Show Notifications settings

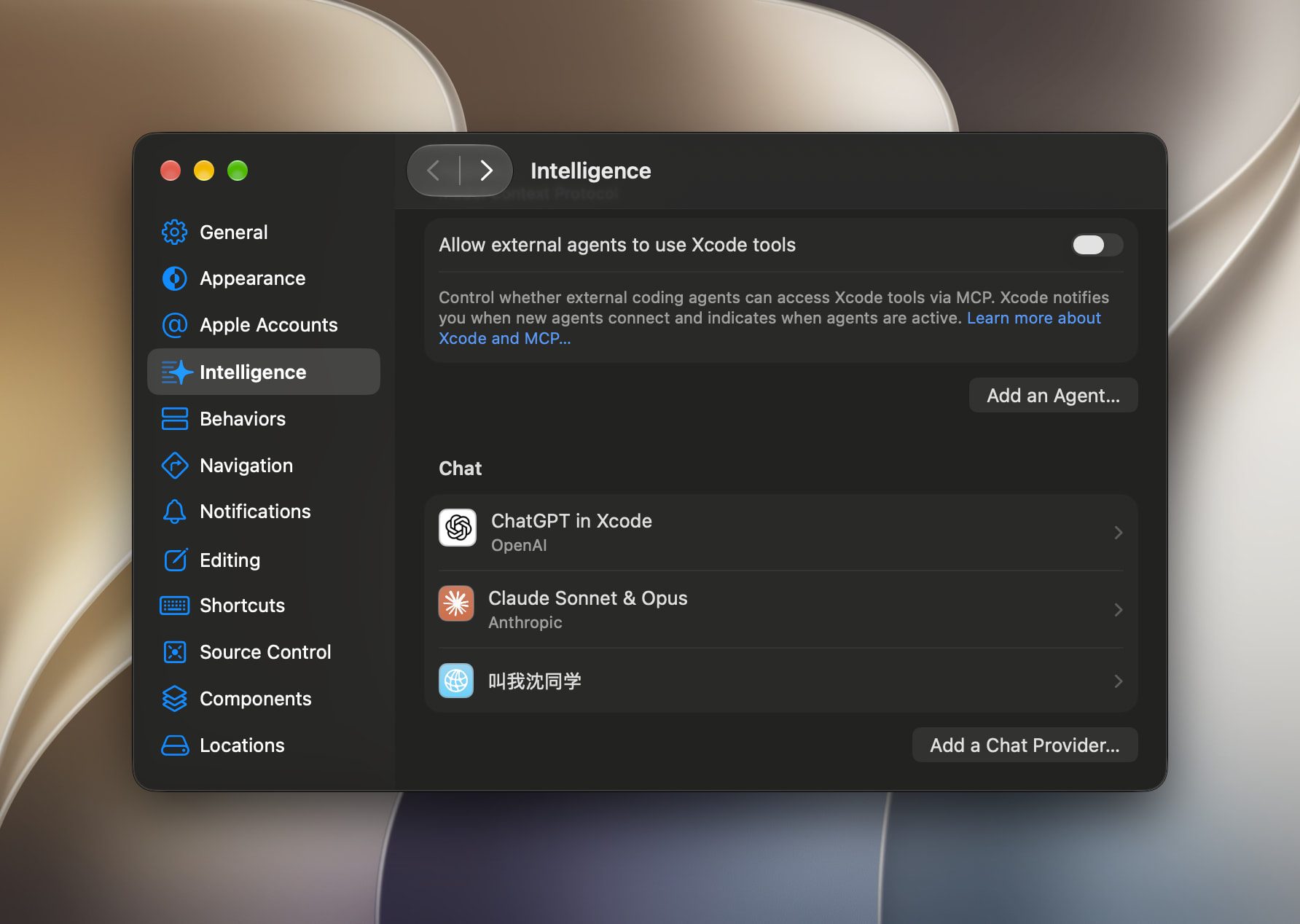coord(264,512)
